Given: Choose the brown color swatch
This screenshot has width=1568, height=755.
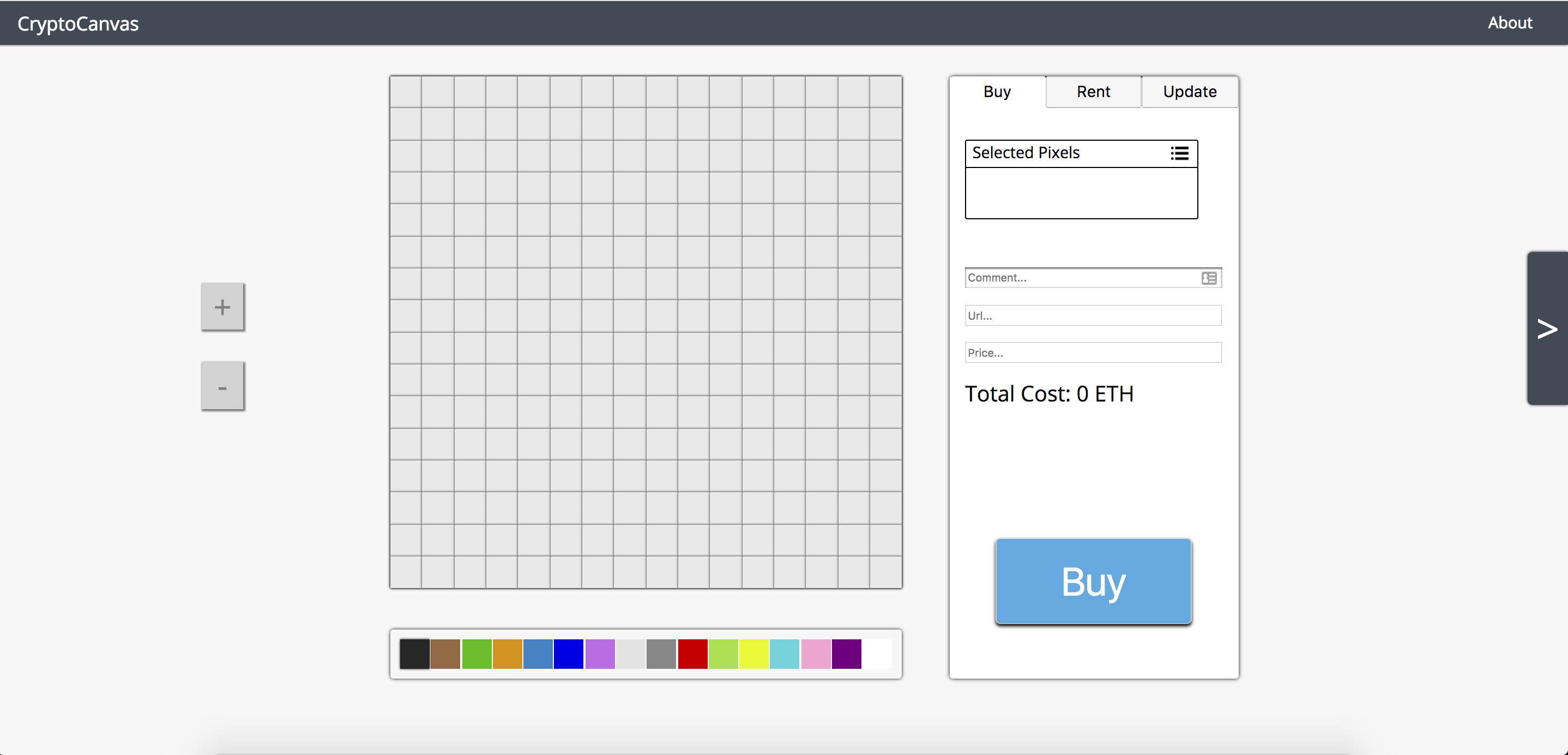Looking at the screenshot, I should (445, 654).
